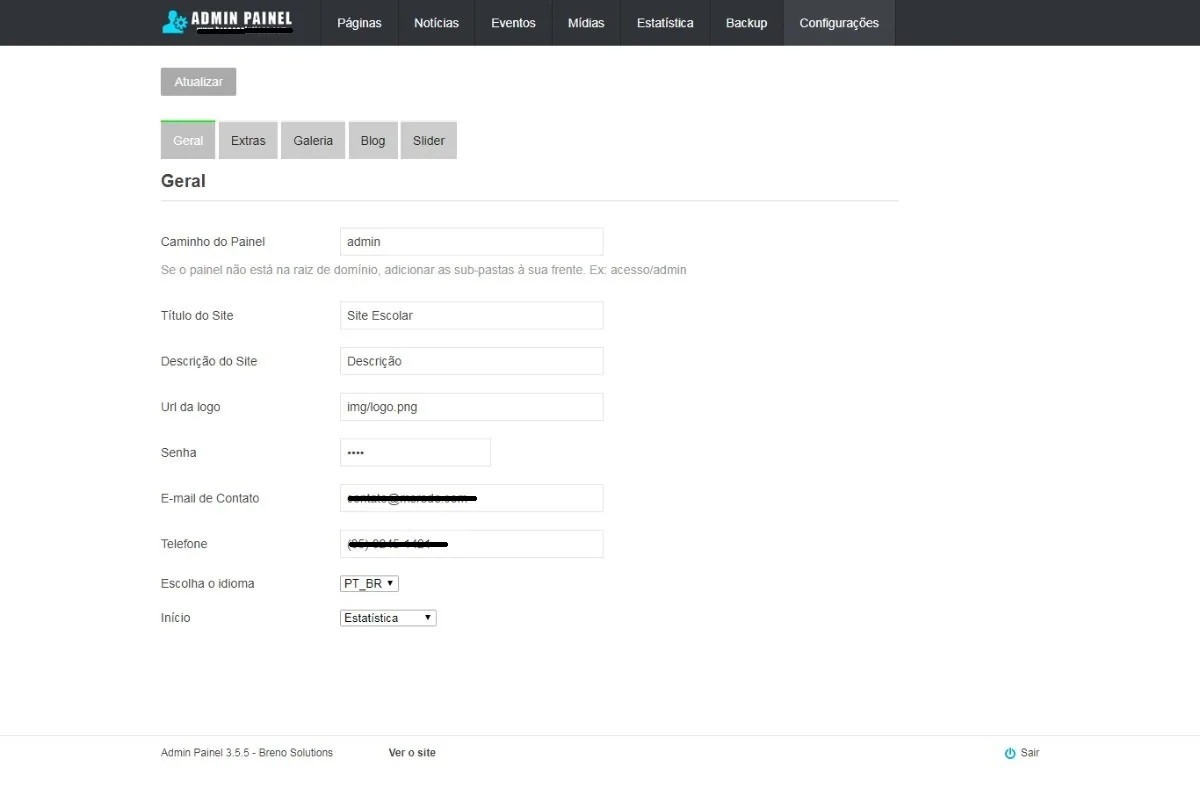Expand the Início Estatística dropdown

pyautogui.click(x=388, y=618)
